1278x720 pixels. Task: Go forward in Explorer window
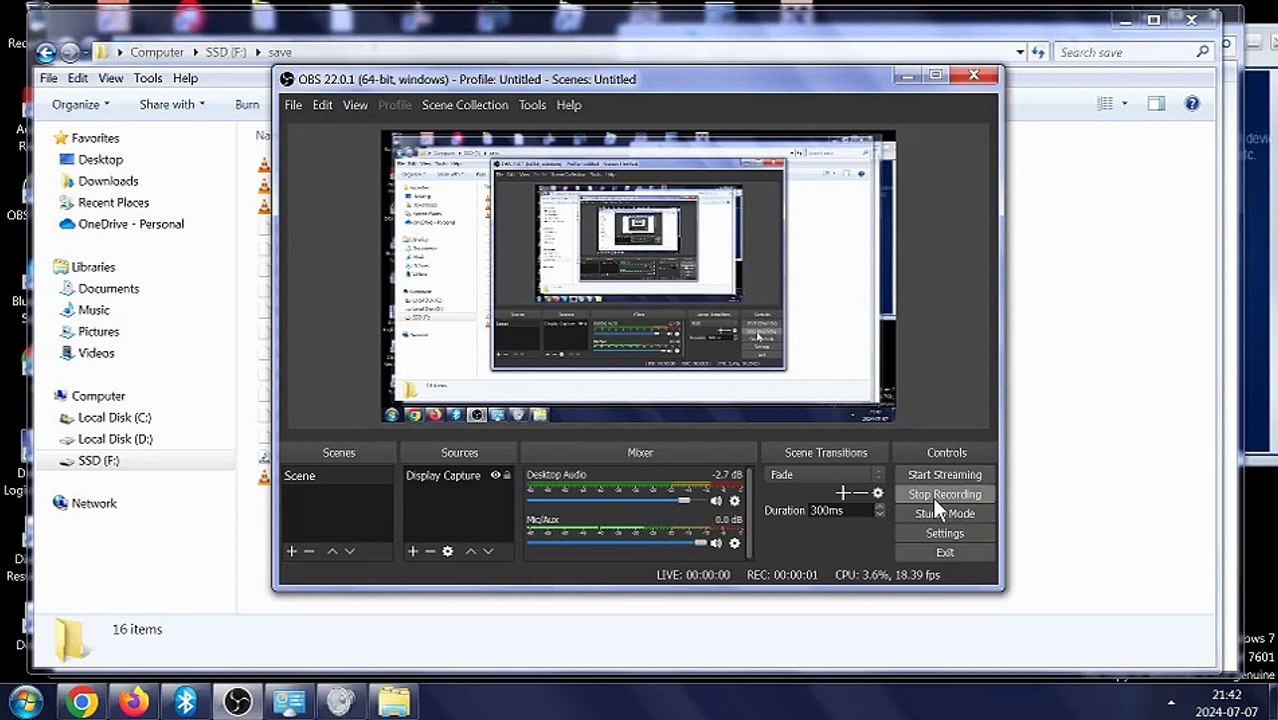(69, 52)
